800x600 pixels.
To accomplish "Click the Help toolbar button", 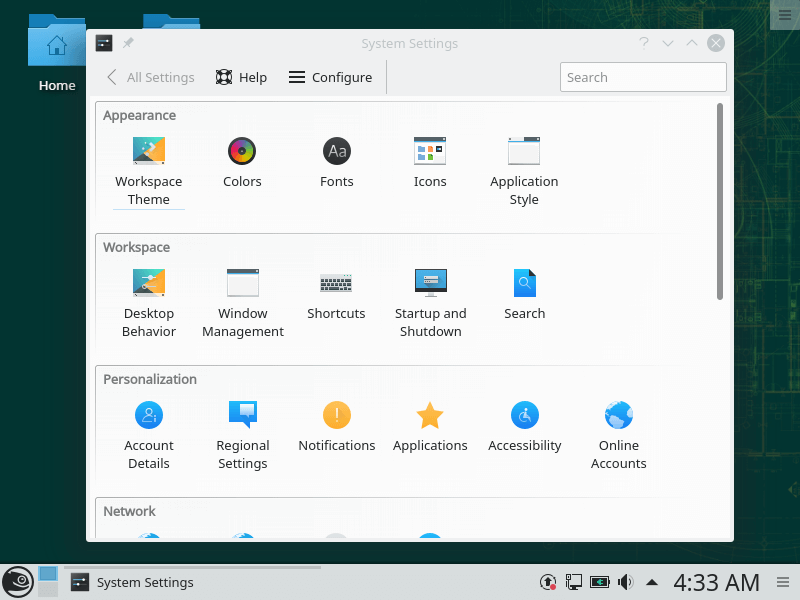I will 241,77.
